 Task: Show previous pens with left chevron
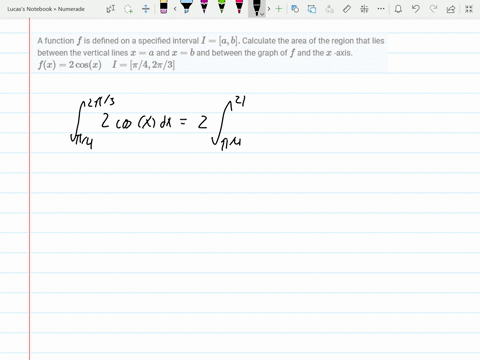tap(175, 9)
